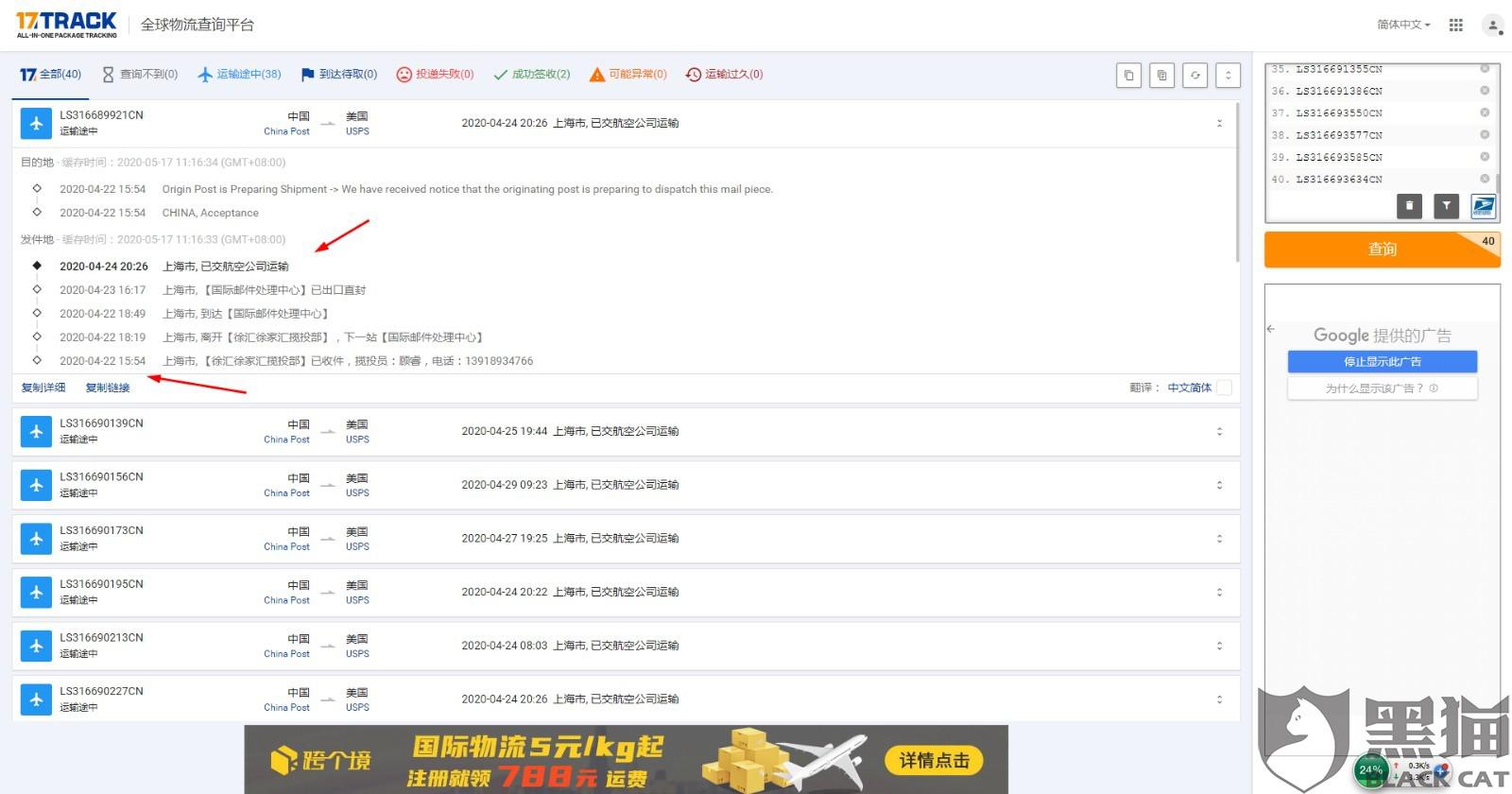
Task: Switch to 到达待取(0) tab
Action: [x=338, y=75]
